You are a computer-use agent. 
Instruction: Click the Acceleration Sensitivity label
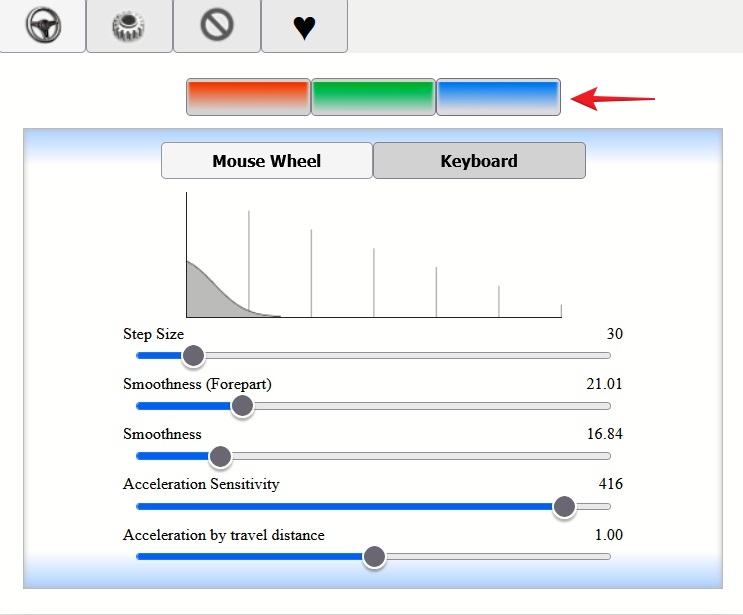pyautogui.click(x=201, y=484)
